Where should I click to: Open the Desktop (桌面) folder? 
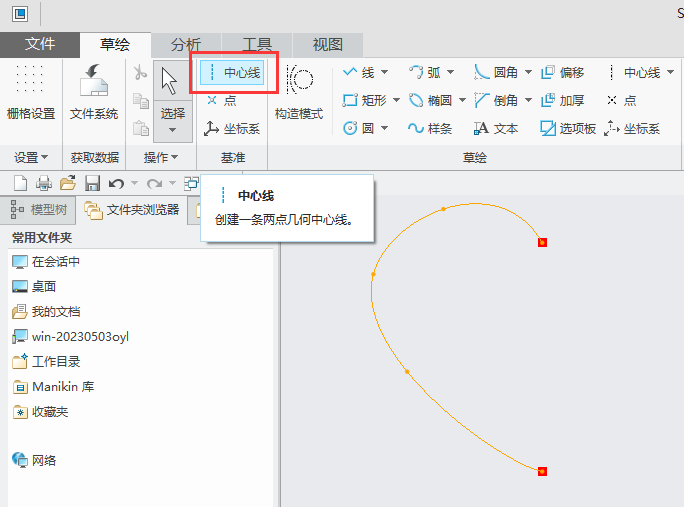(34, 287)
